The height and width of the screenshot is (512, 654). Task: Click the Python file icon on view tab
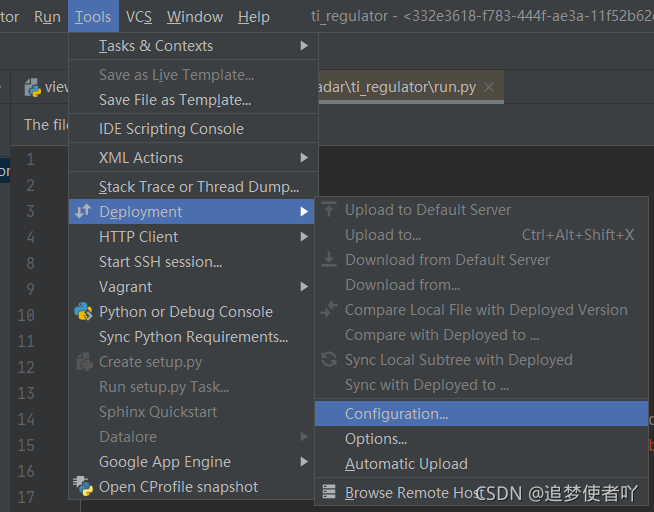pos(33,88)
